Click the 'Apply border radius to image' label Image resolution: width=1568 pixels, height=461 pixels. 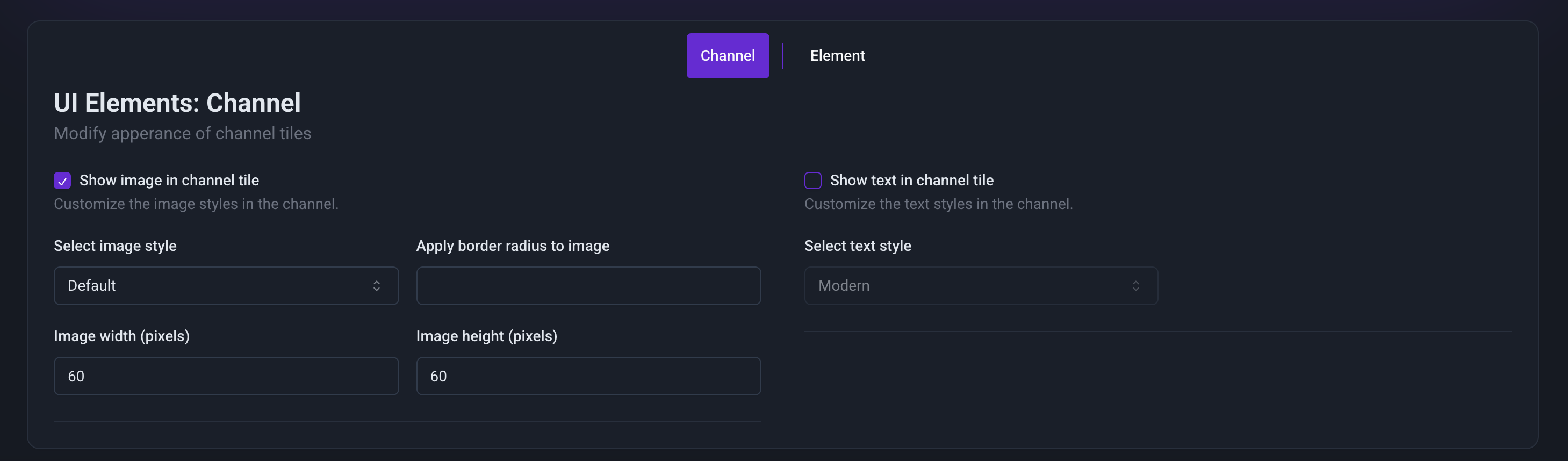(x=513, y=246)
